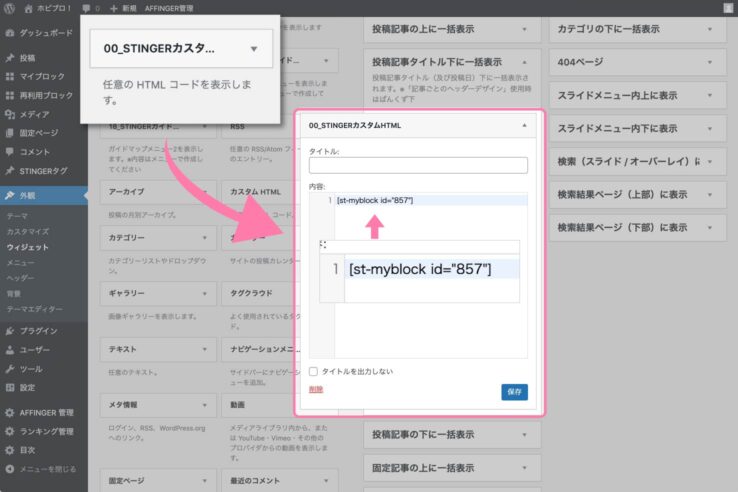Click the プラグイン icon
The image size is (738, 492).
10,331
